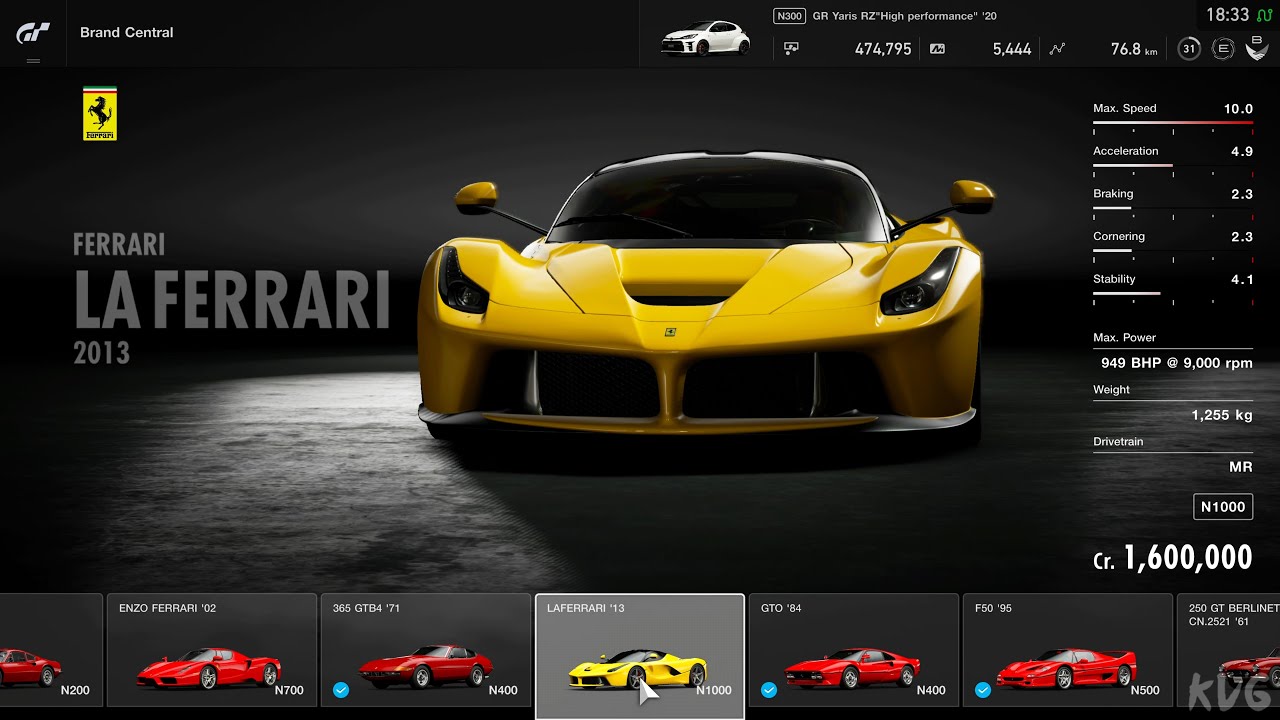
Task: Click the circular E license icon
Action: click(x=1222, y=48)
